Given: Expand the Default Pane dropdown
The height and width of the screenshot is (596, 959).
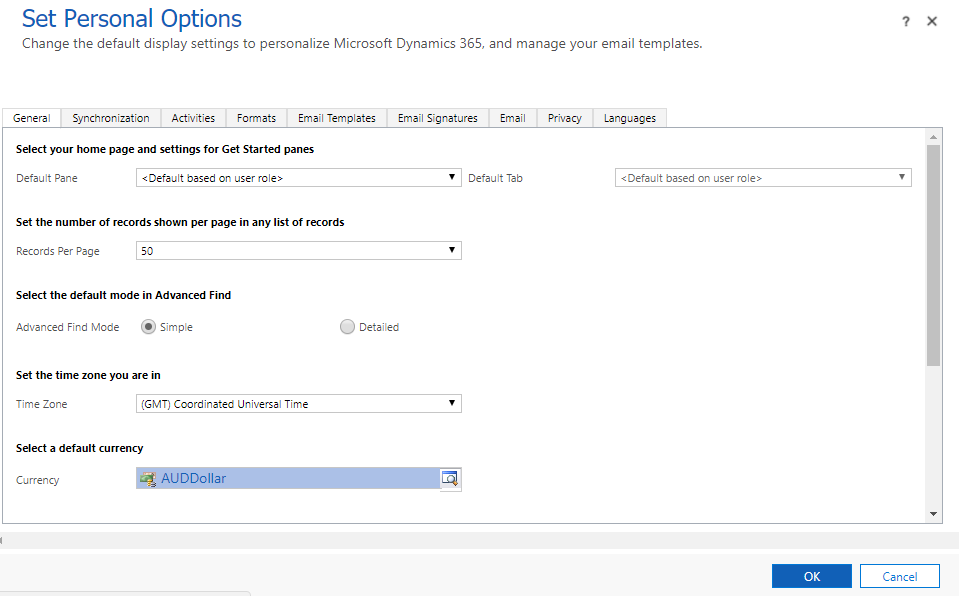Looking at the screenshot, I should [x=298, y=178].
